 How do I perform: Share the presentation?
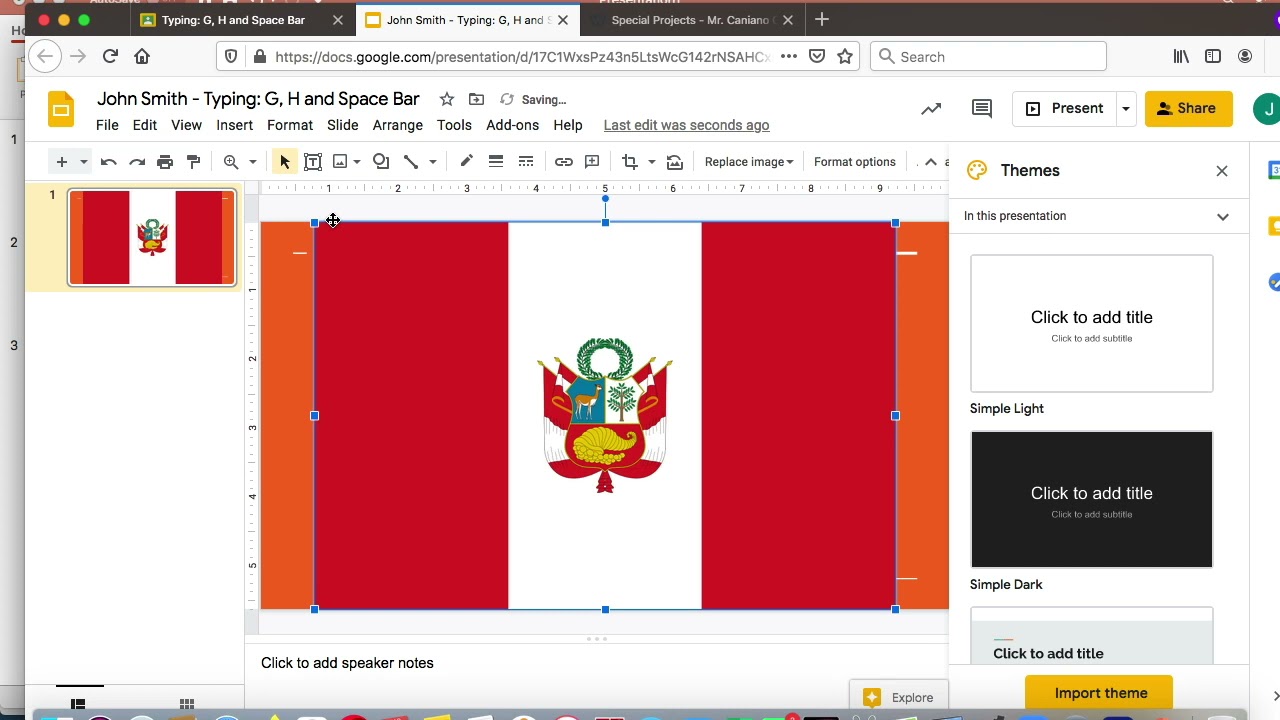click(1189, 108)
